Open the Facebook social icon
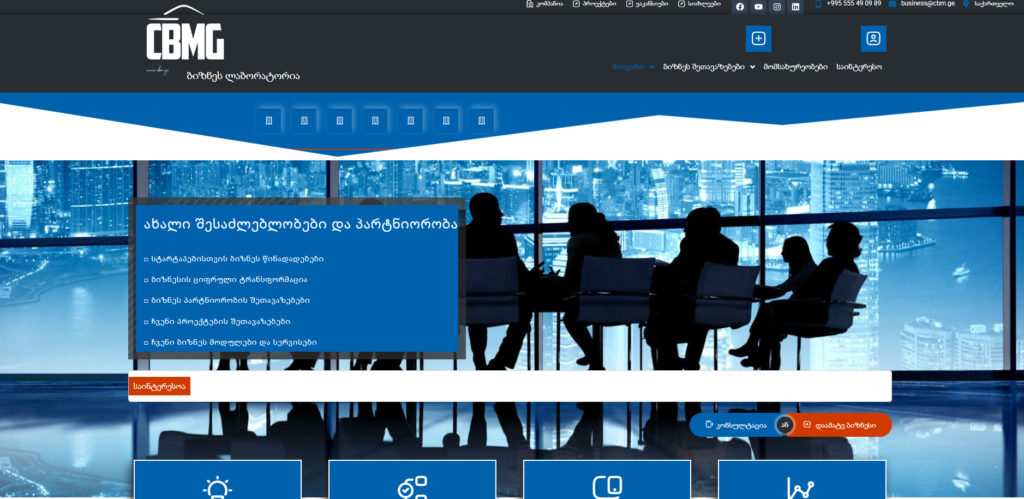 click(740, 7)
